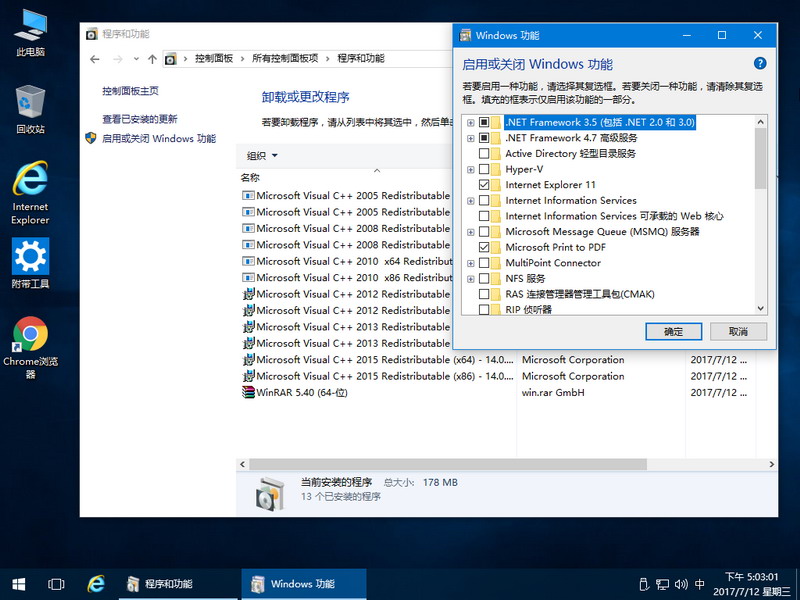
Task: Select WinRAR 5.40 (64-位) row
Action: (x=495, y=392)
